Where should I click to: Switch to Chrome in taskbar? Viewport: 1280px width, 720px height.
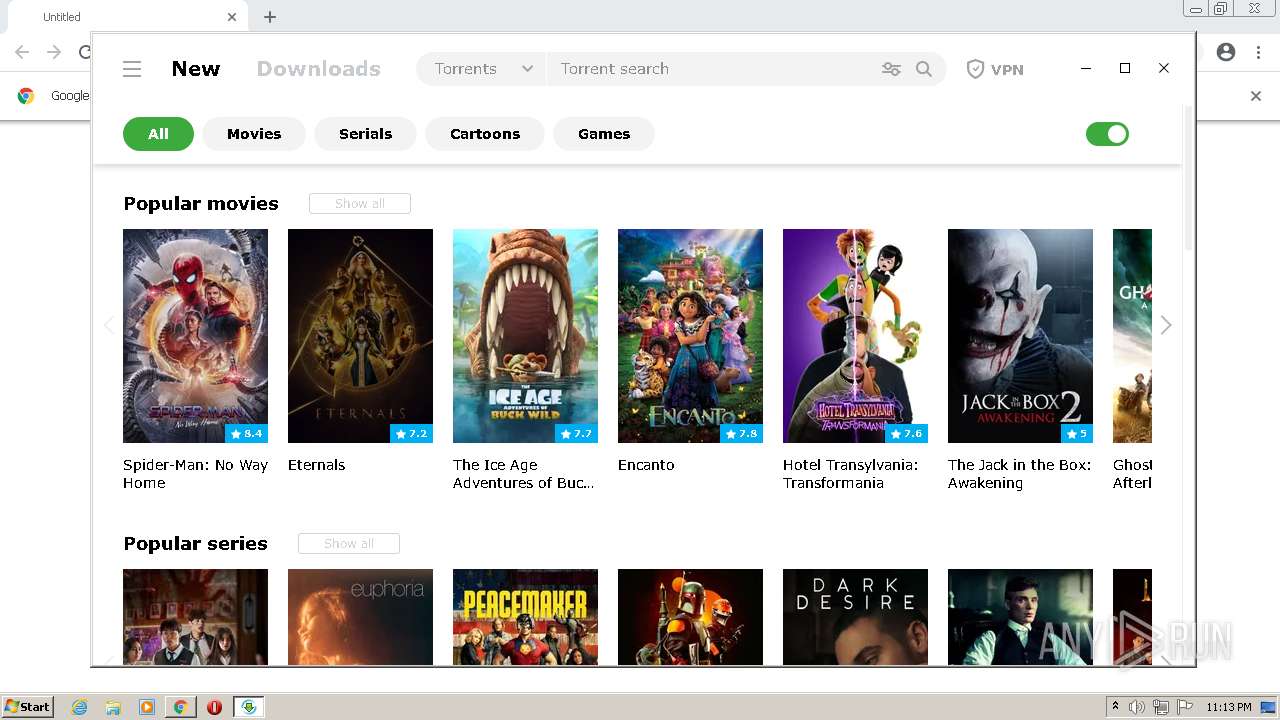coord(180,707)
